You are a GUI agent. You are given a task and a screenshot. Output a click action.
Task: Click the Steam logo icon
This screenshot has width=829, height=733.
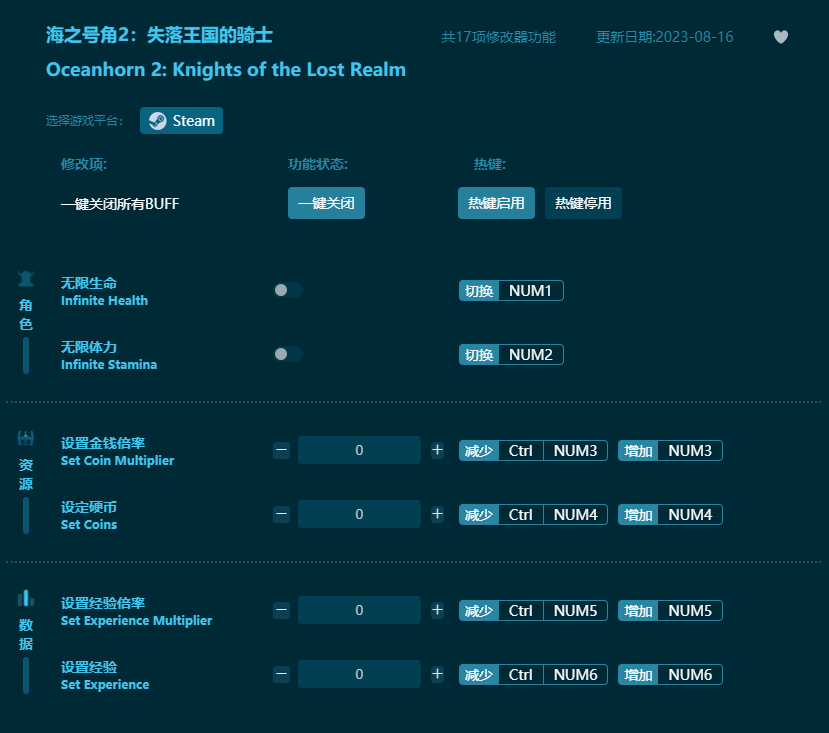tap(159, 120)
